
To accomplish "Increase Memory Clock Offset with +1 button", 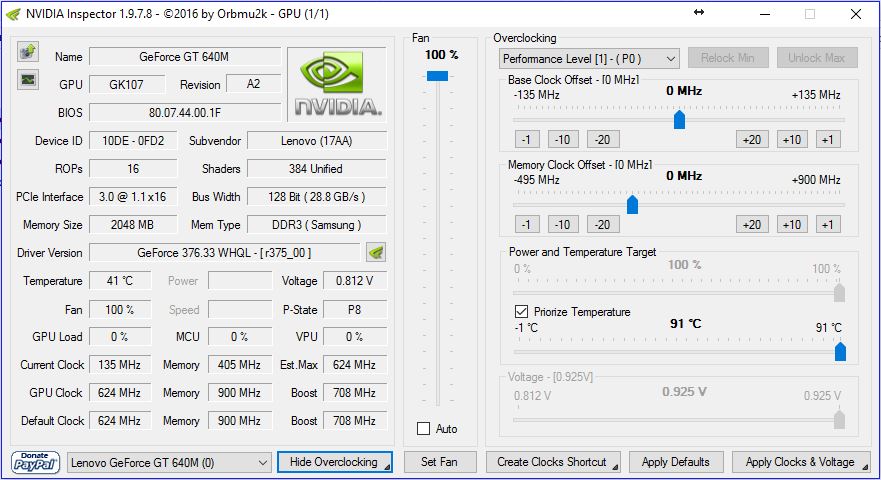I will coord(828,224).
